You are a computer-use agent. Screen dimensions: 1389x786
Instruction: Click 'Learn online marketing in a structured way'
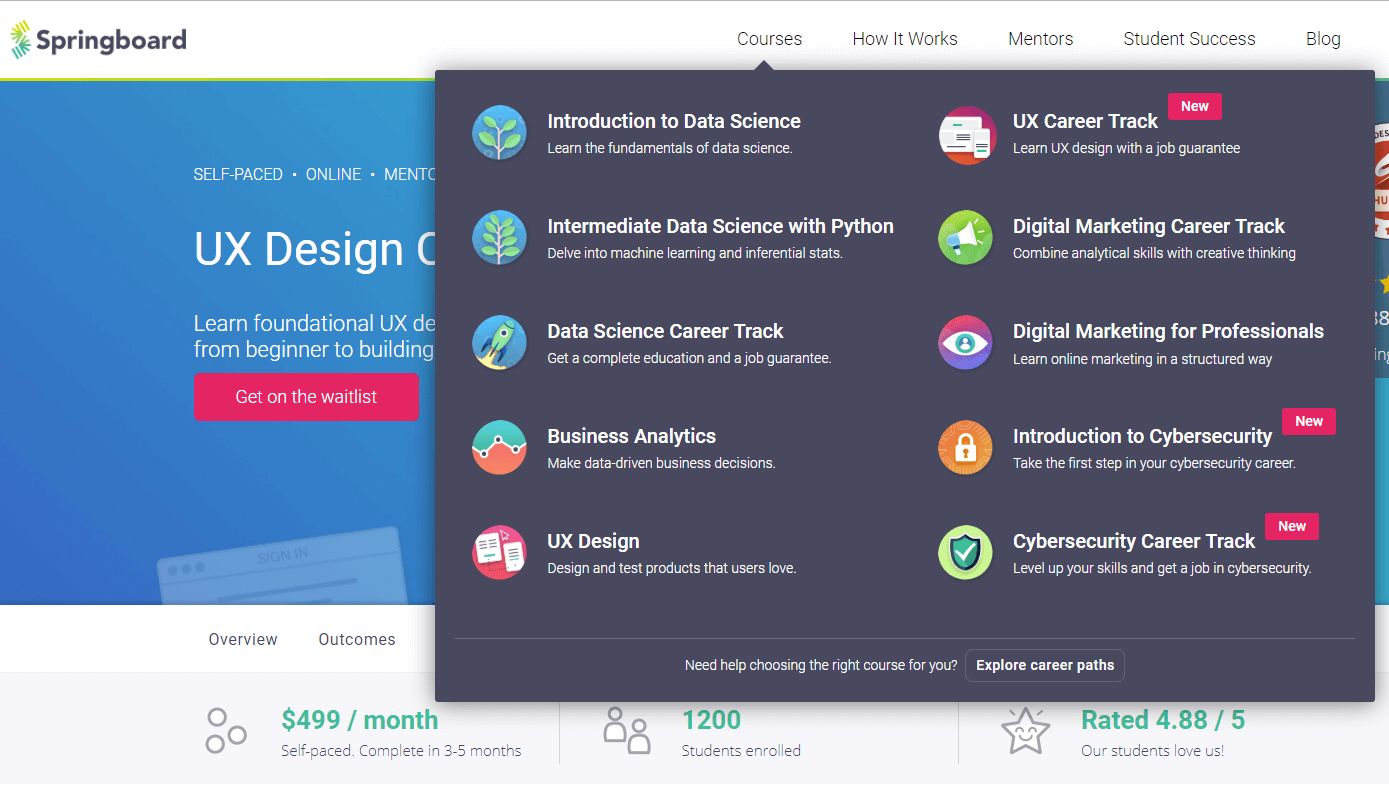pos(1143,358)
